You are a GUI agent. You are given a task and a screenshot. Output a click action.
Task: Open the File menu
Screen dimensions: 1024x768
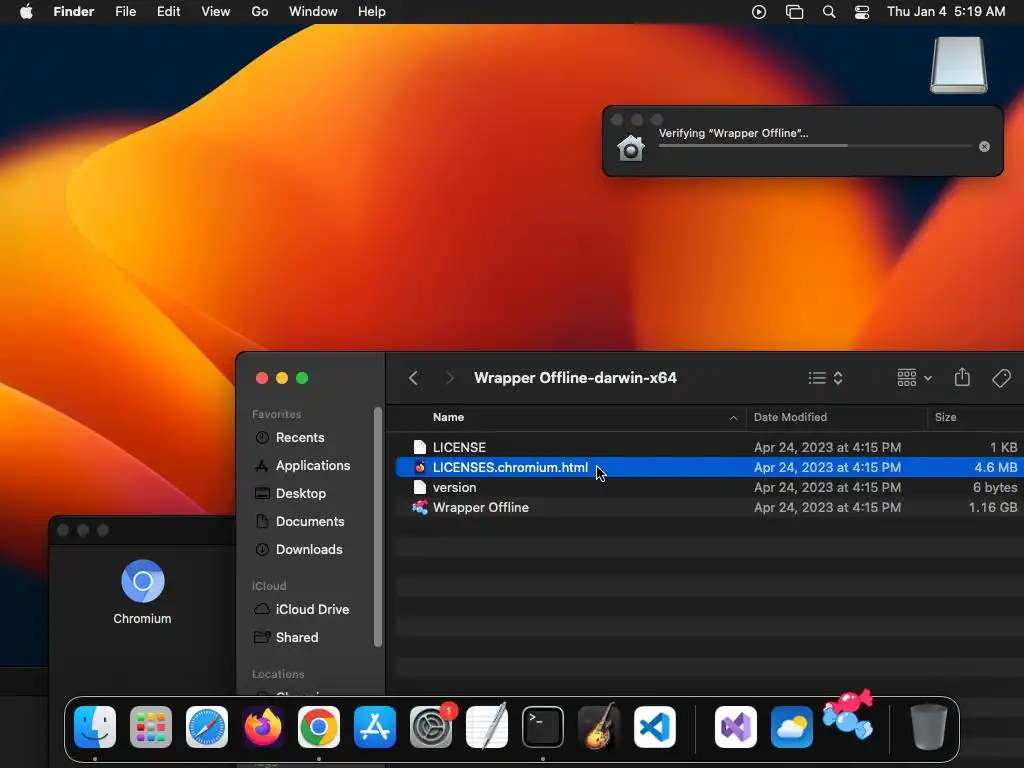pos(125,12)
